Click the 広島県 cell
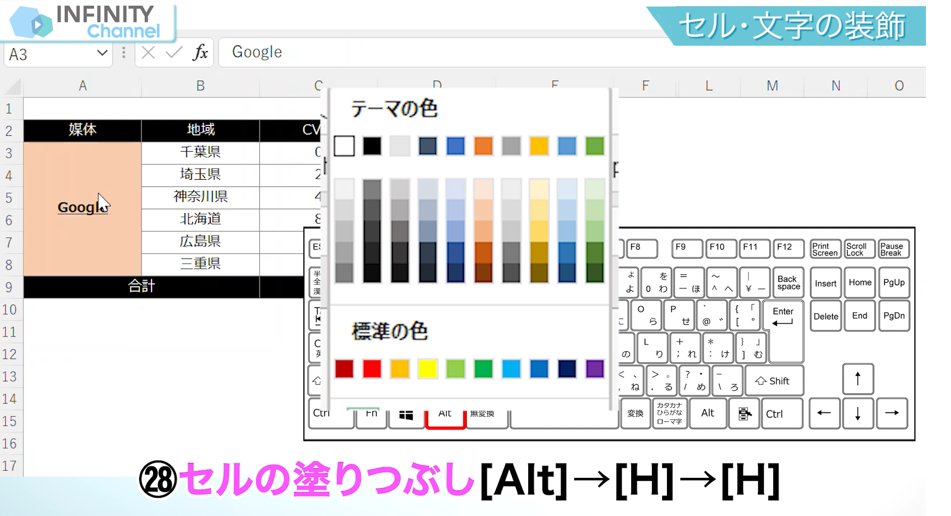Image resolution: width=951 pixels, height=516 pixels. click(x=200, y=241)
